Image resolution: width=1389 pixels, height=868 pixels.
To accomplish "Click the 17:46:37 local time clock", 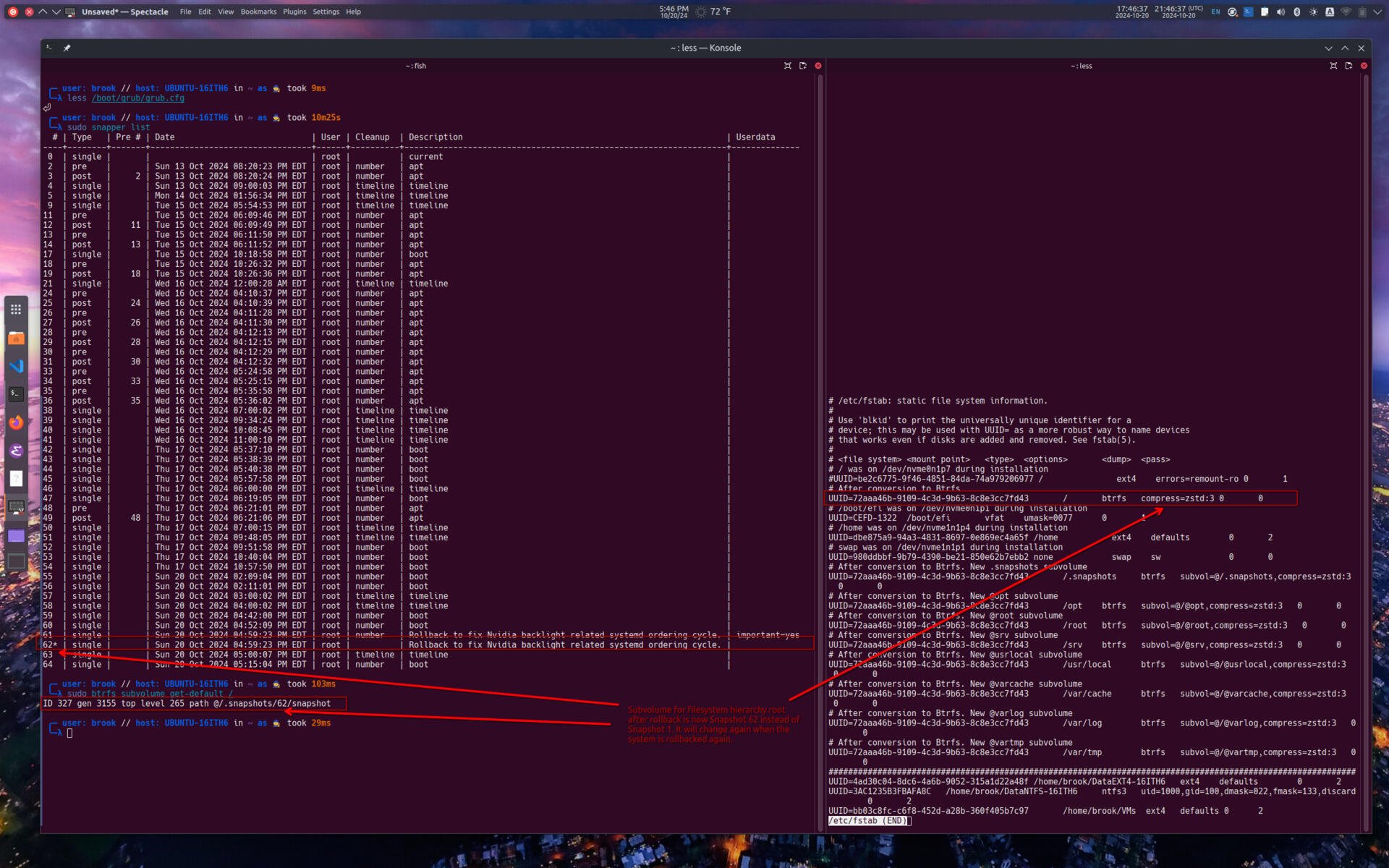I will pos(1131,12).
